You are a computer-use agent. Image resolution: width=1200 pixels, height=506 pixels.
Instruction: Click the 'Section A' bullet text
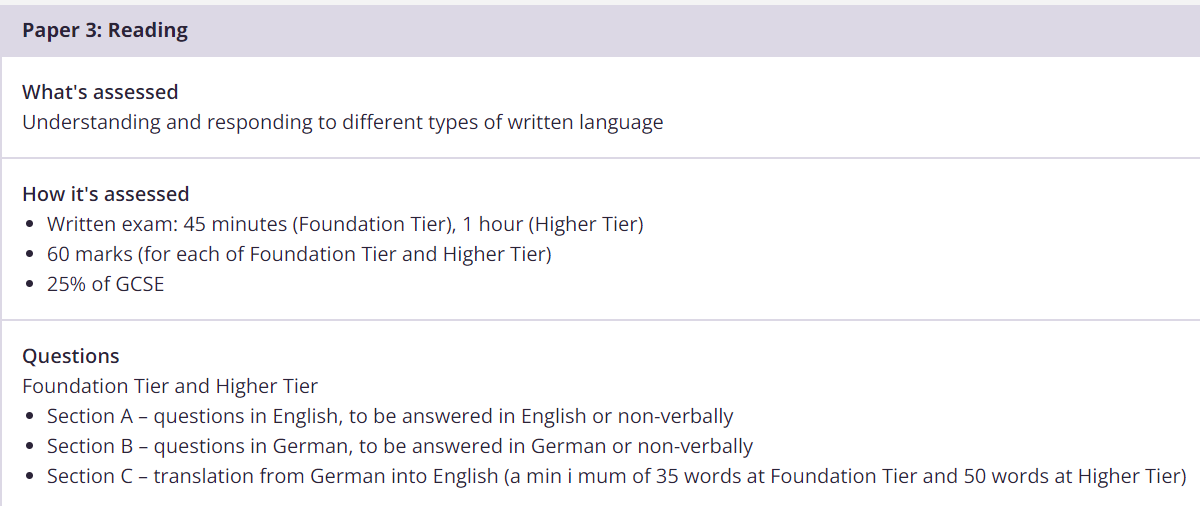tap(390, 416)
